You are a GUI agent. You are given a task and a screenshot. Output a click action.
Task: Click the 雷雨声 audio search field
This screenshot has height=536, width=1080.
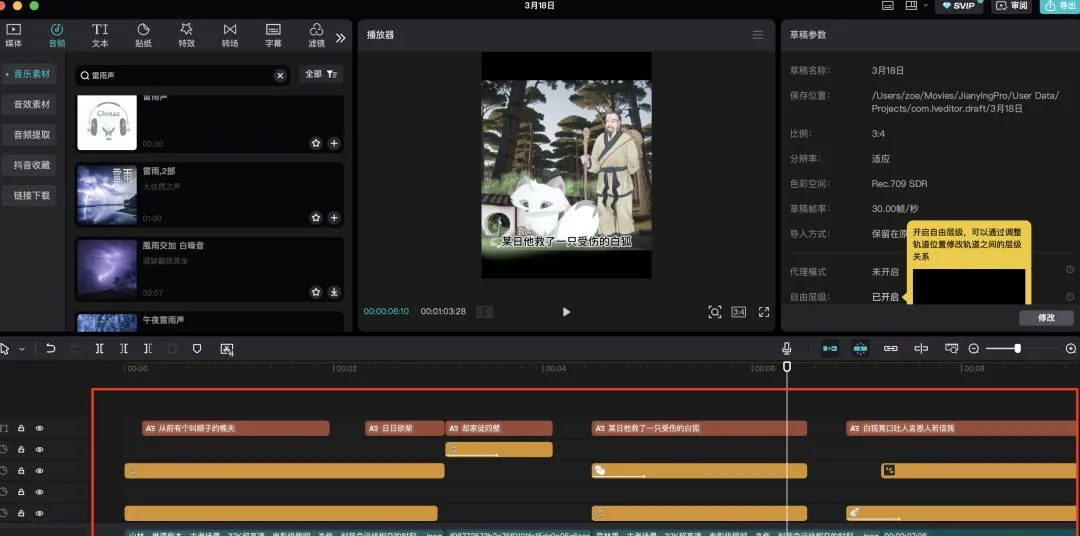(182, 75)
